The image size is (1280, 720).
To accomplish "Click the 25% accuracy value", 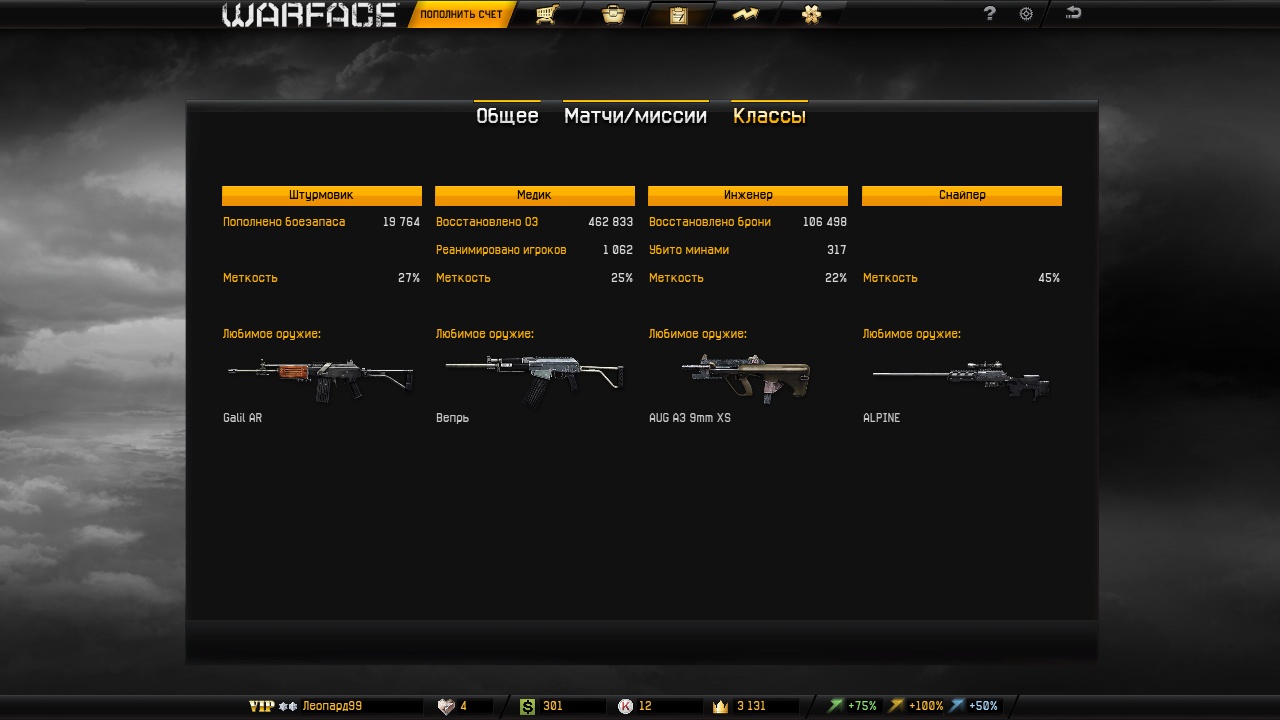I will pyautogui.click(x=622, y=278).
